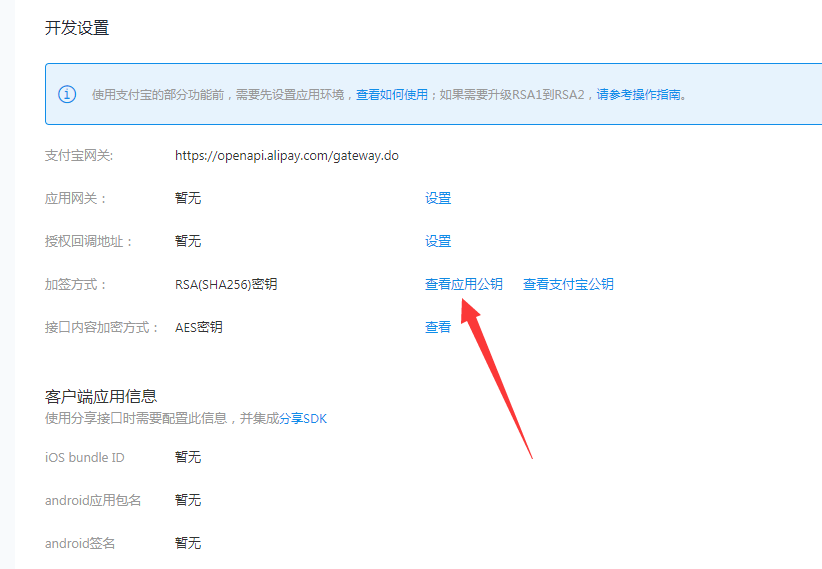Click the 开发设置 section heading

77,28
